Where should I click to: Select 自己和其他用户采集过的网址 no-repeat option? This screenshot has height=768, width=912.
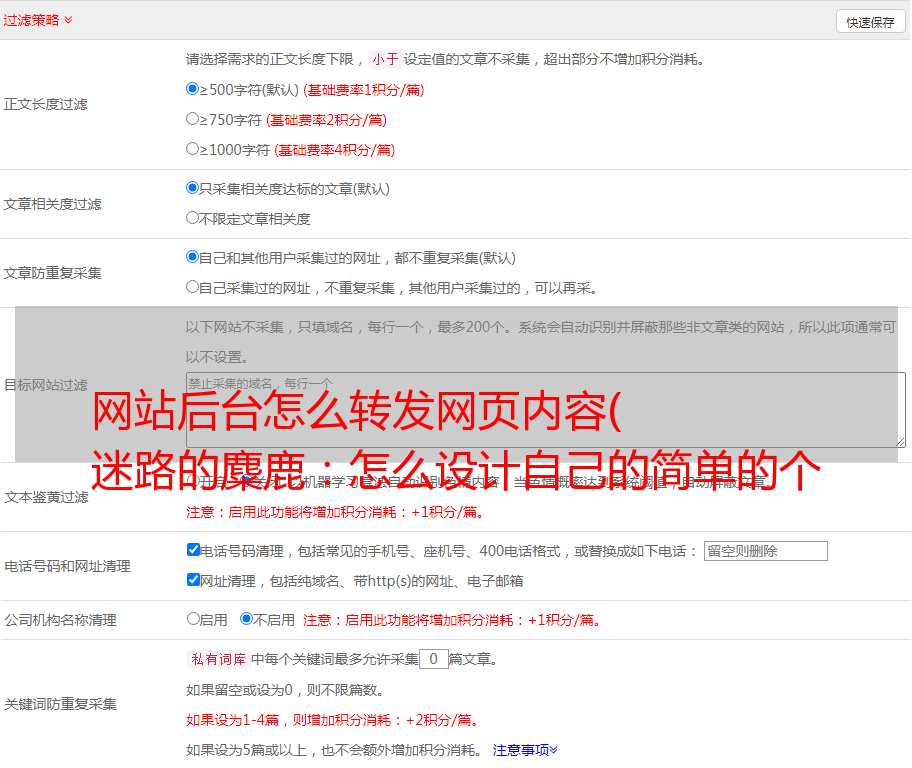click(x=193, y=257)
